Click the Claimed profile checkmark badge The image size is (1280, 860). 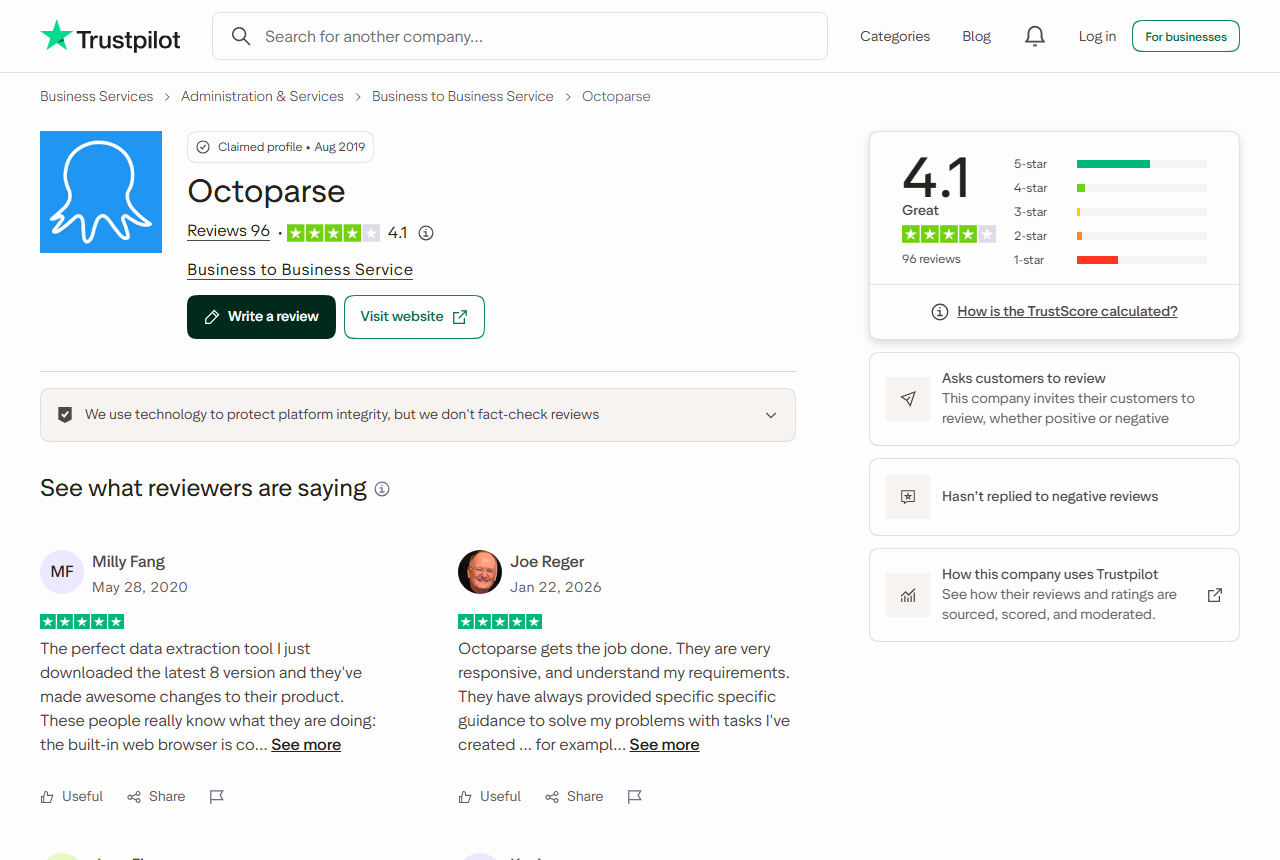point(280,147)
